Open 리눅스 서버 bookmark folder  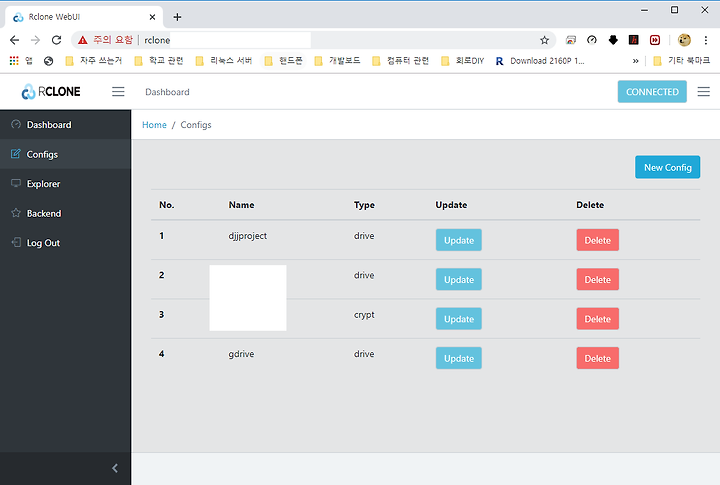(x=224, y=61)
